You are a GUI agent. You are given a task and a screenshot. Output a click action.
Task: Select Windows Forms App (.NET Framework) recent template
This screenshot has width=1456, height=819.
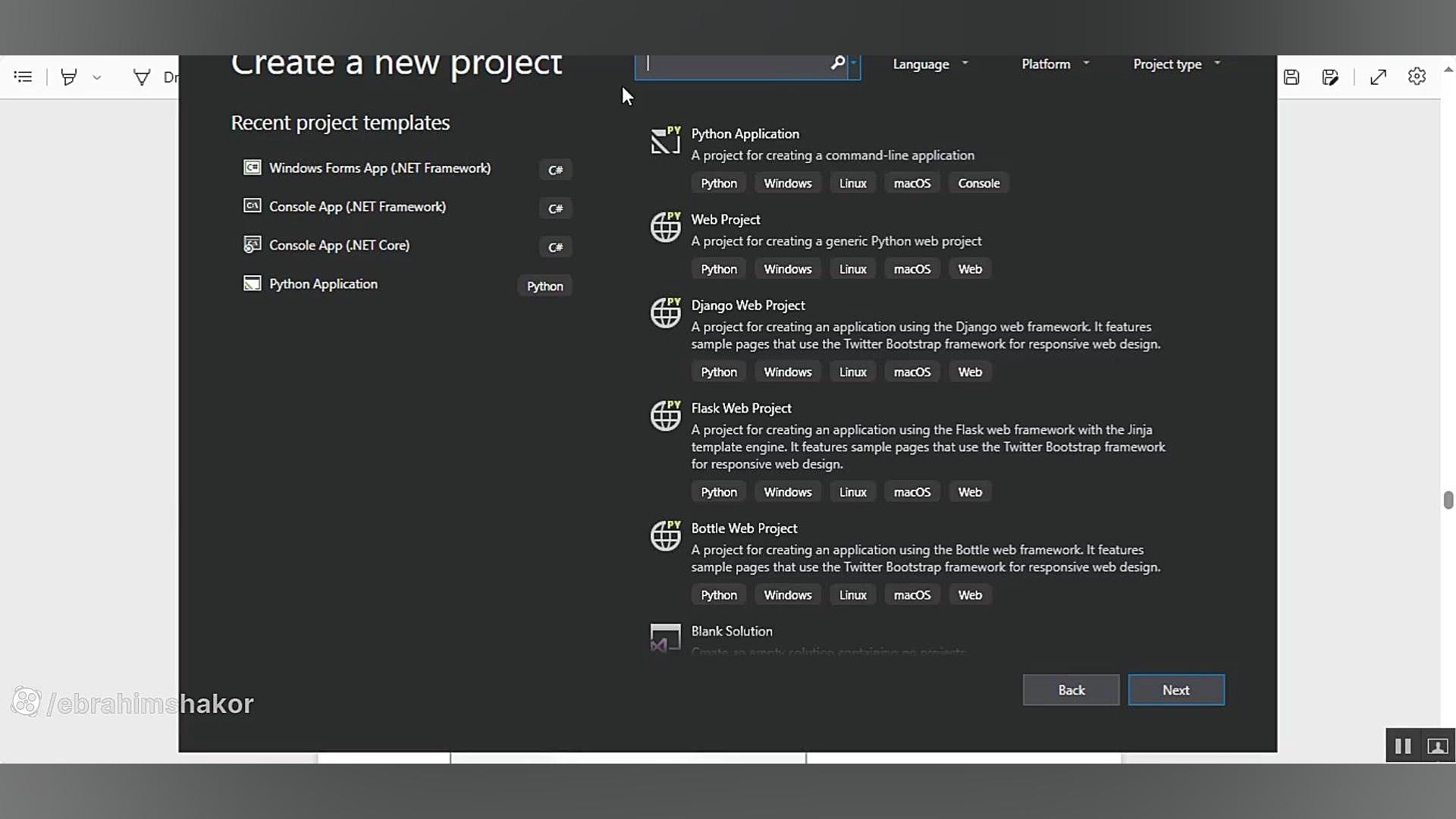click(406, 168)
